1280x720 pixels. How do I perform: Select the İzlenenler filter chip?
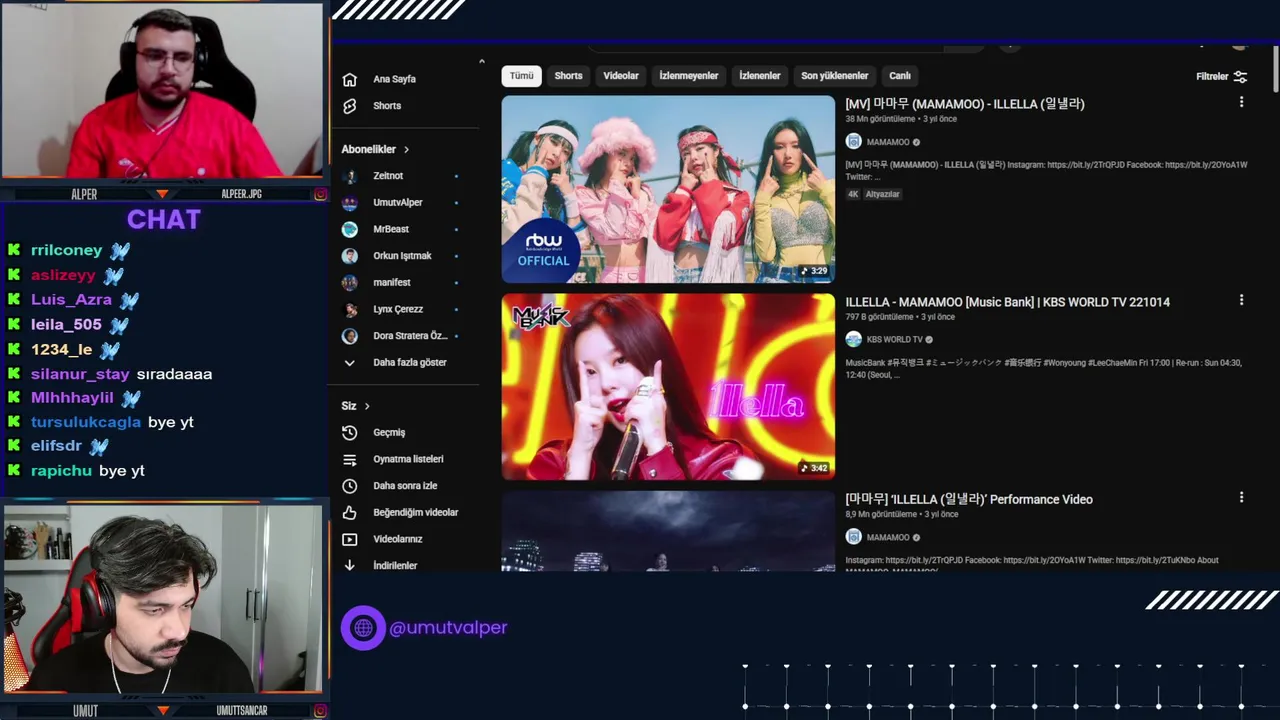point(760,76)
